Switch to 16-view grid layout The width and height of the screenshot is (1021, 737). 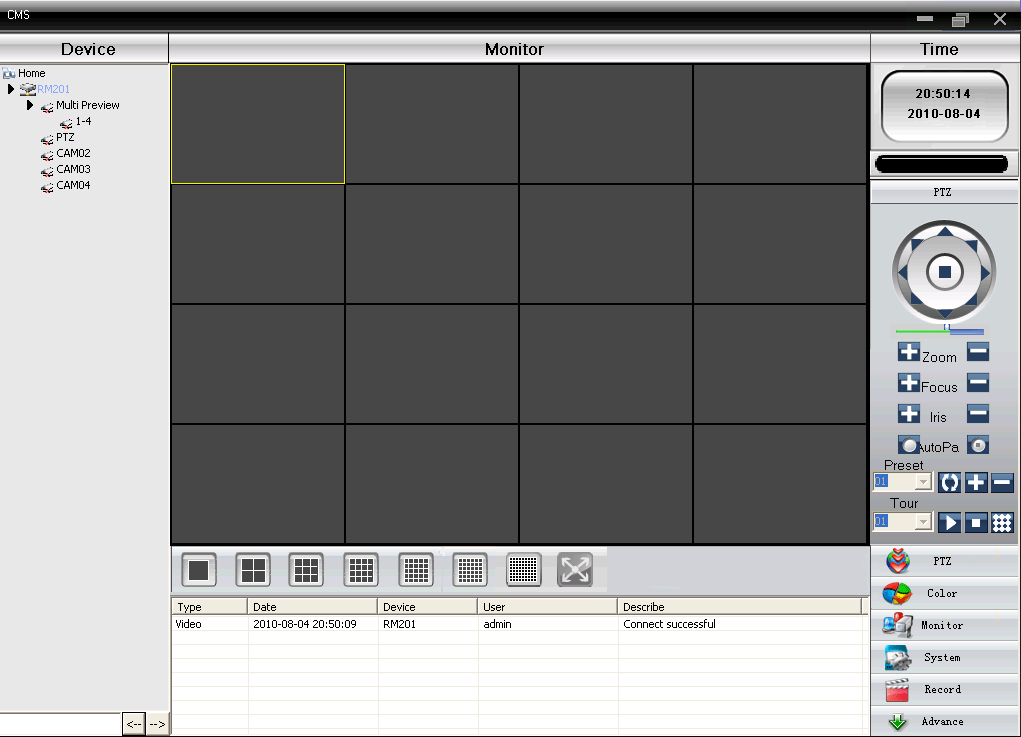[361, 570]
